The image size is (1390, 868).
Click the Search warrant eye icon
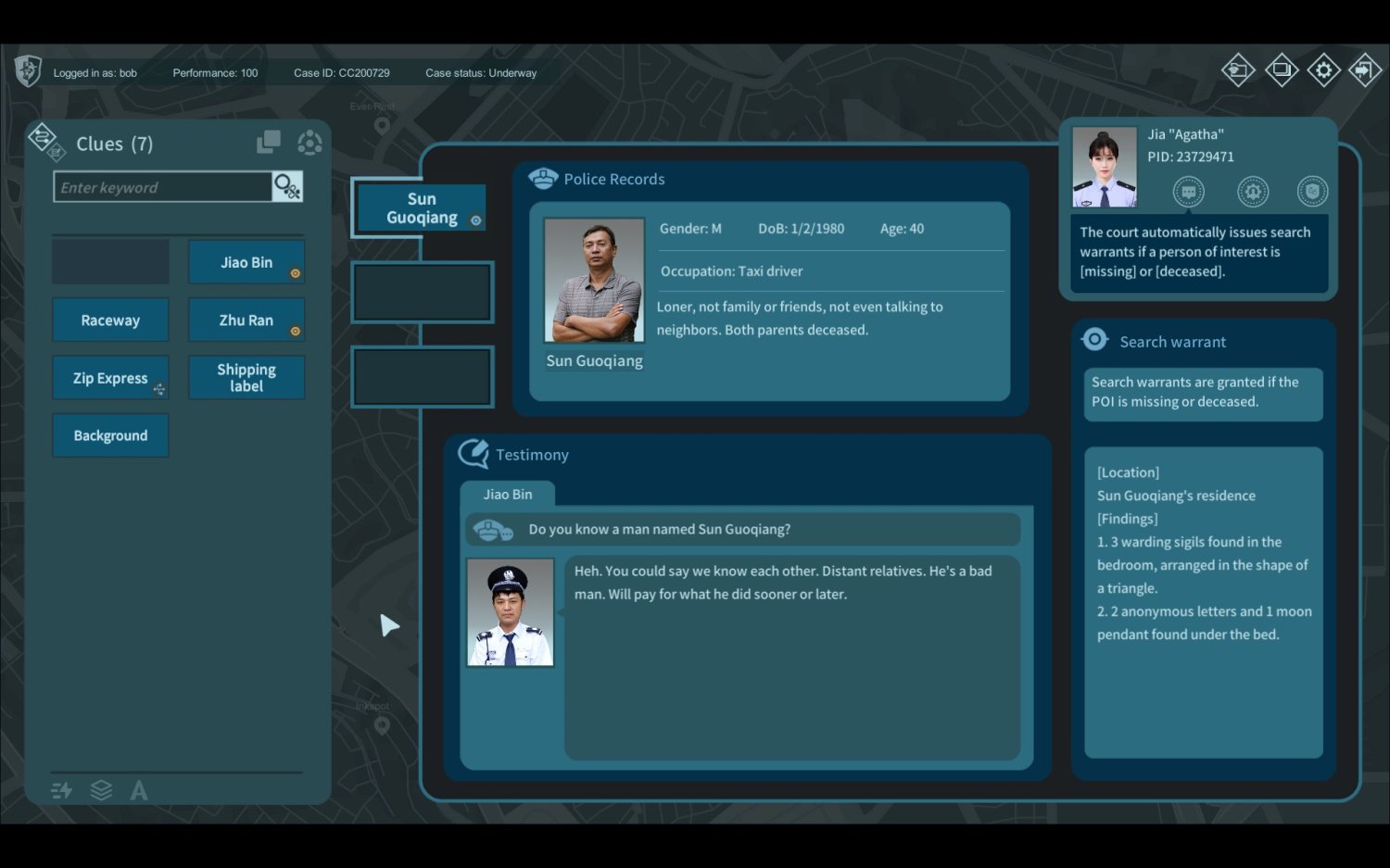tap(1094, 340)
